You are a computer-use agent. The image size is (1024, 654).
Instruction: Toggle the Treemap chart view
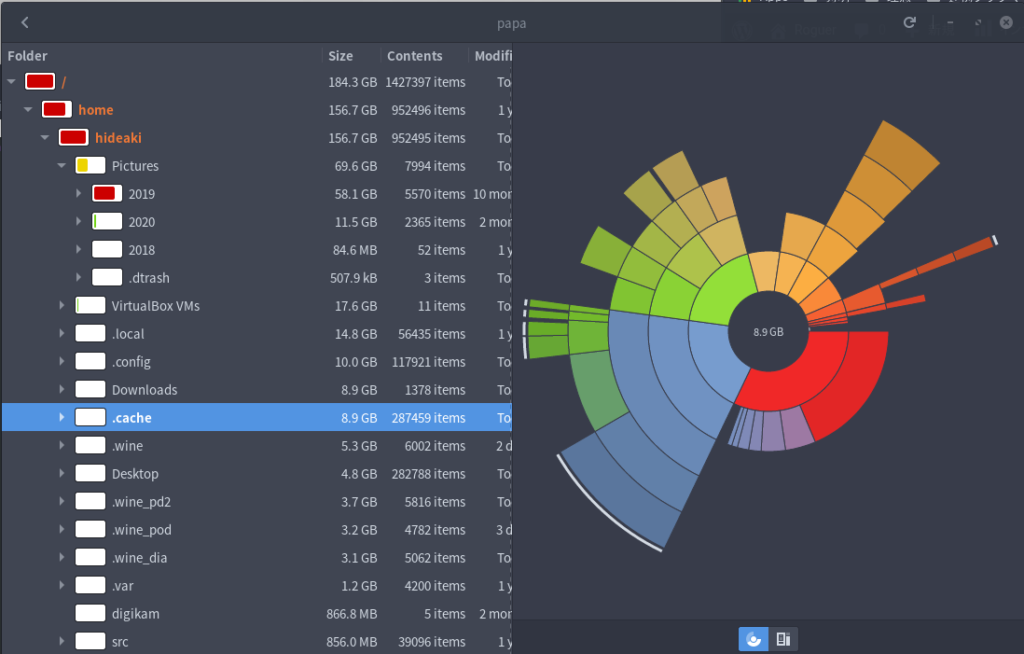pyautogui.click(x=784, y=638)
